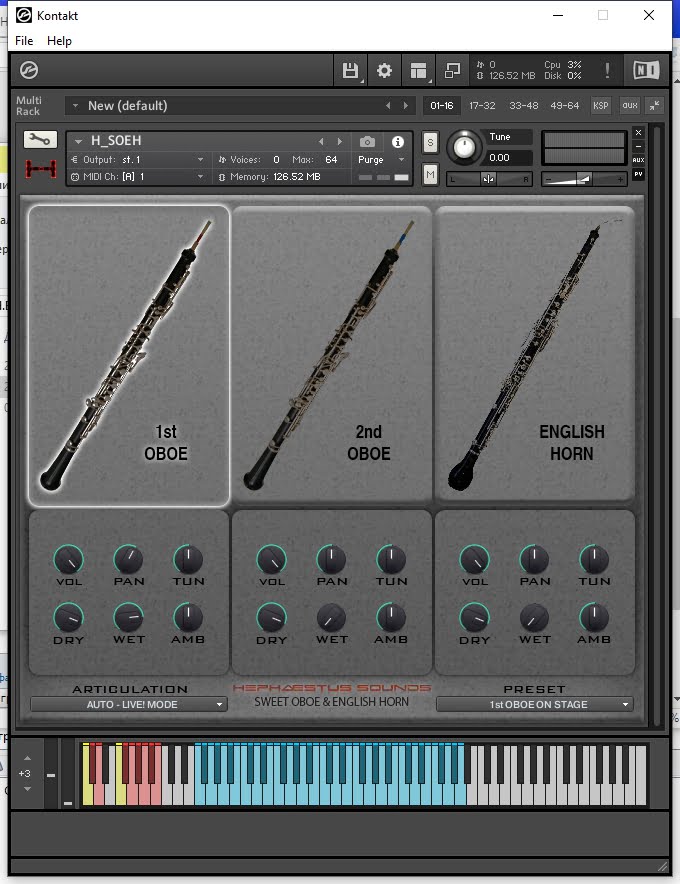The width and height of the screenshot is (680, 884).
Task: Open the Help menu
Action: coord(59,41)
